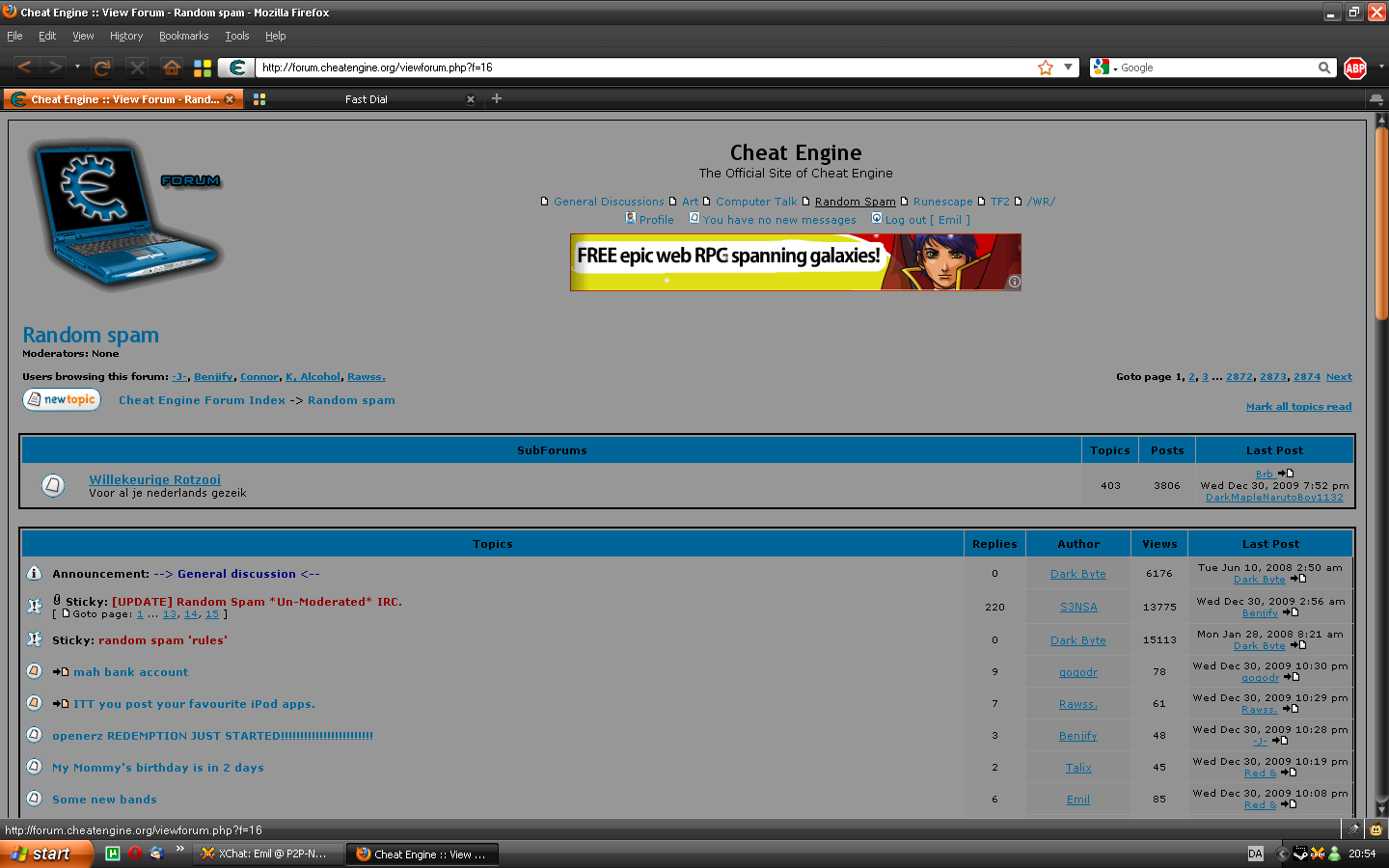Click the Opera quick launch icon
This screenshot has width=1389, height=868.
coord(134,853)
